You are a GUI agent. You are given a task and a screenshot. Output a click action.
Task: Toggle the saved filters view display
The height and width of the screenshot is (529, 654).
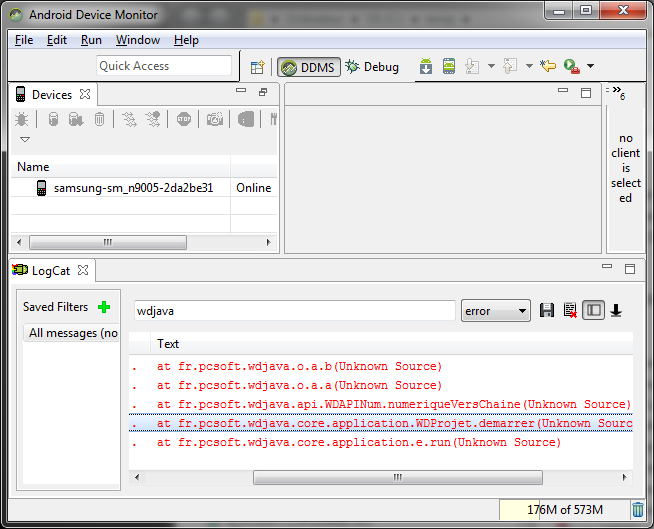[594, 311]
